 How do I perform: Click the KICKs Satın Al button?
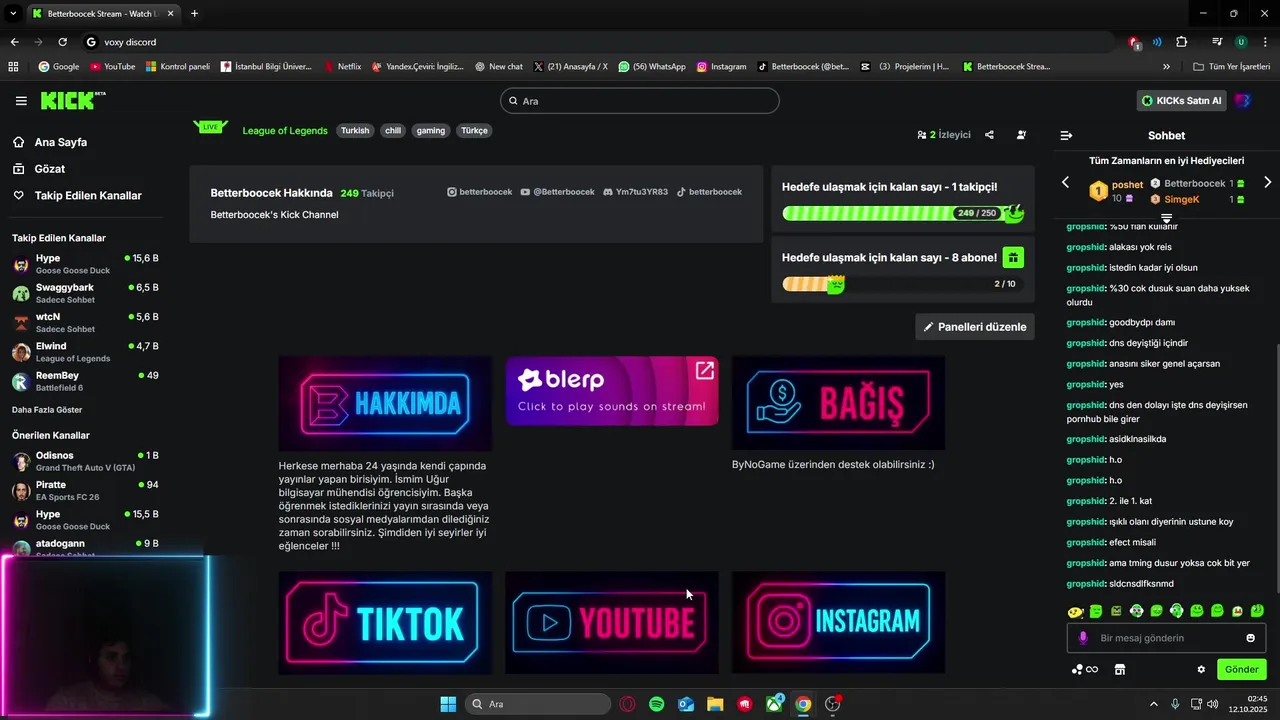(x=1182, y=100)
